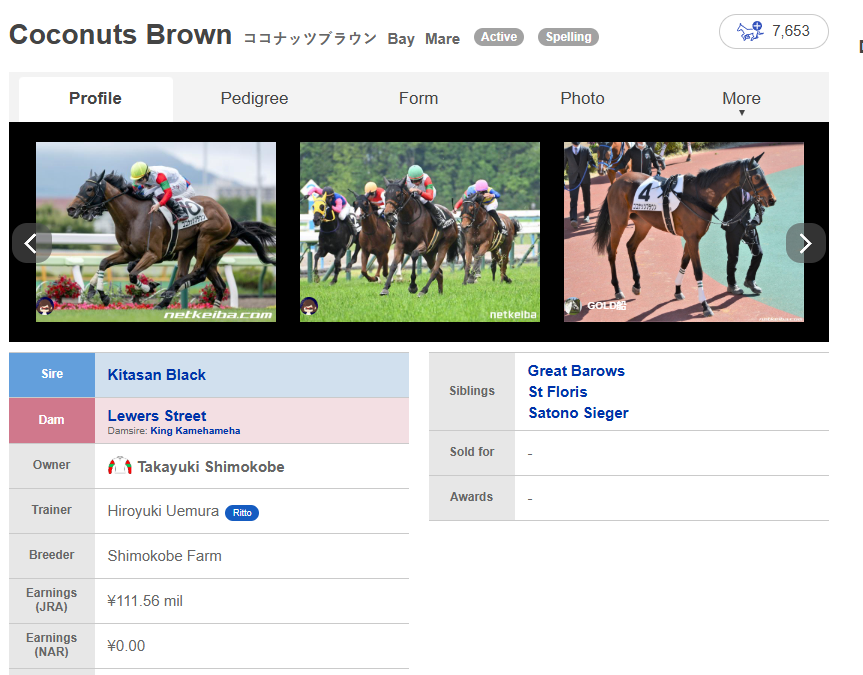Image resolution: width=863 pixels, height=675 pixels.
Task: Click the Japanese name ココナッツブラウン
Action: (310, 39)
